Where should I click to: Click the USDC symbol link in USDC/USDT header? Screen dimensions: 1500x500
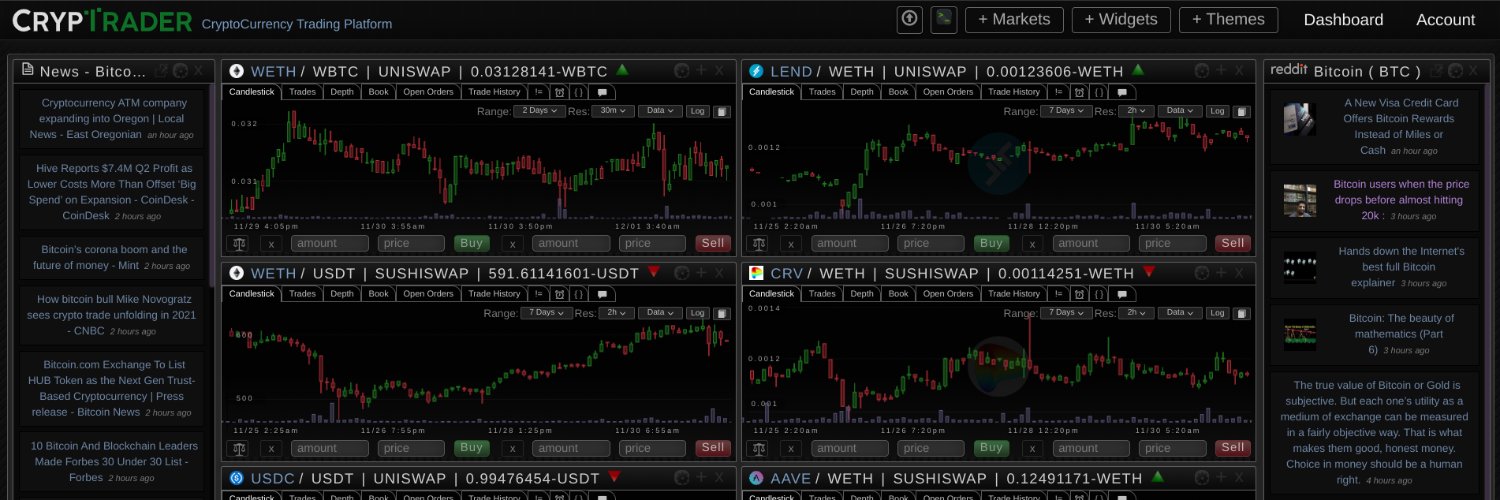coord(272,478)
